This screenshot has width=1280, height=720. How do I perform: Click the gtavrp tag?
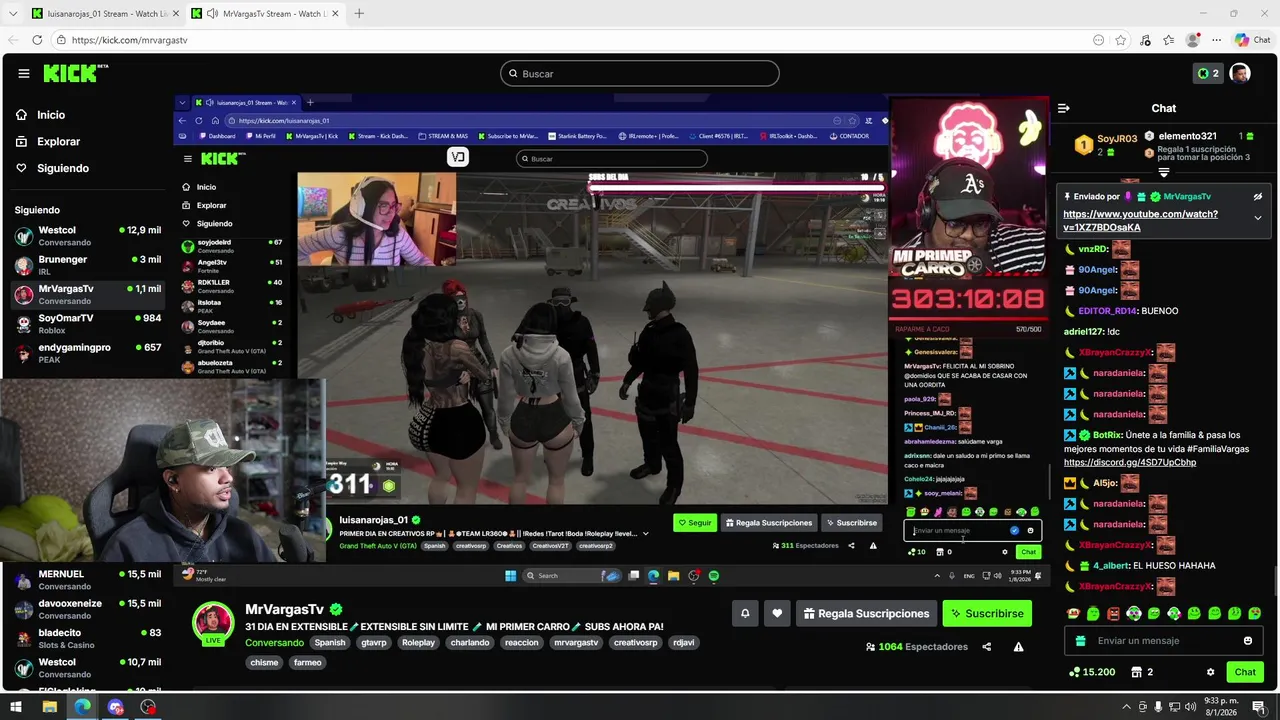(374, 643)
